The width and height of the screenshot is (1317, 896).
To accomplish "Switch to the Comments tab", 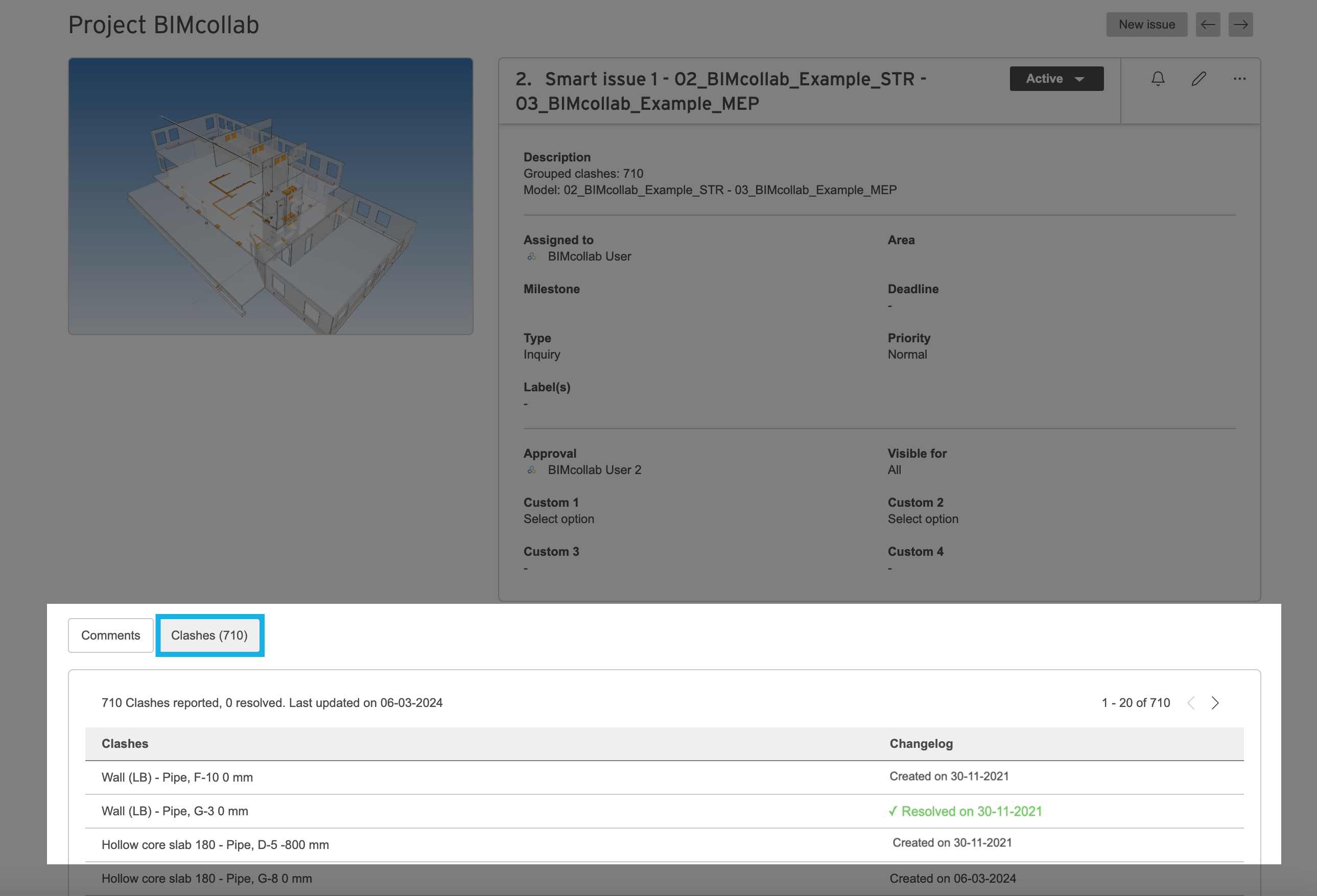I will (110, 635).
